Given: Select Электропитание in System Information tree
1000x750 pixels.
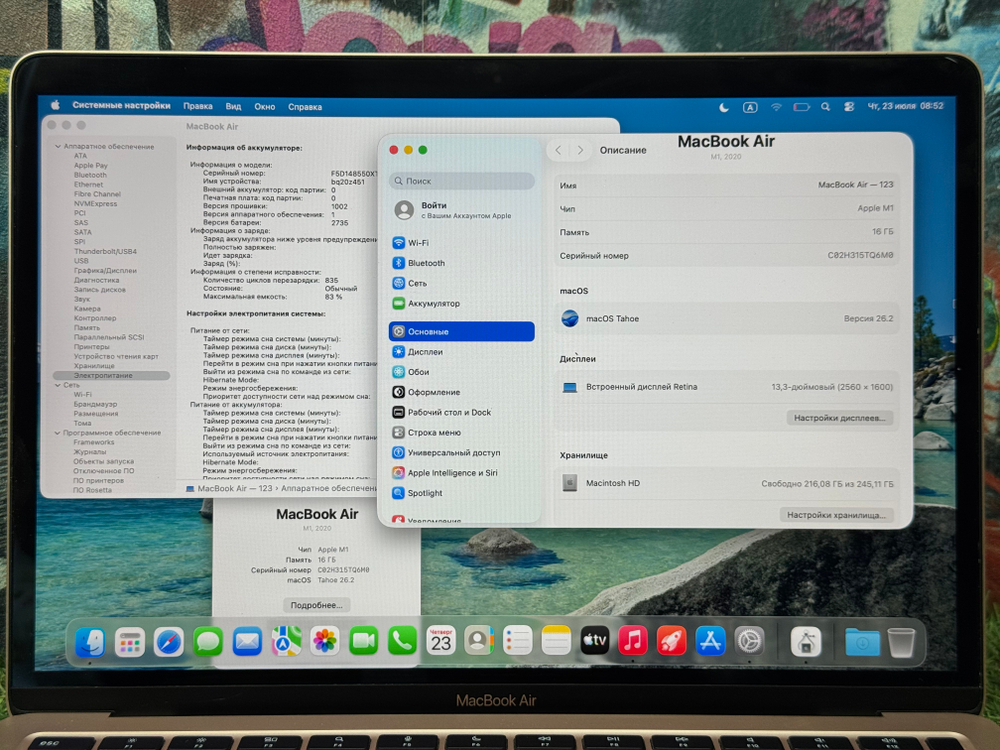Looking at the screenshot, I should [x=112, y=376].
